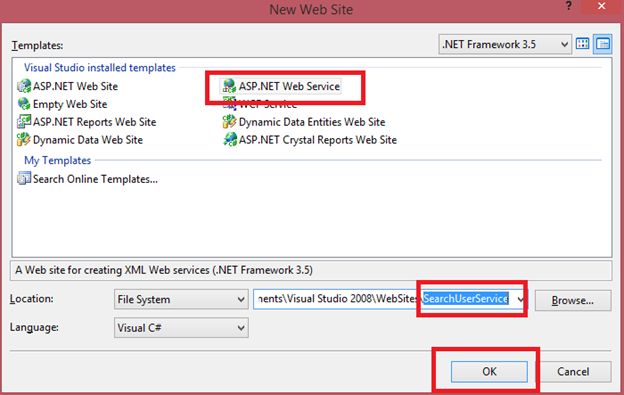The height and width of the screenshot is (395, 624).
Task: Select the Dynamic Data Entities Web Site icon
Action: click(x=229, y=122)
